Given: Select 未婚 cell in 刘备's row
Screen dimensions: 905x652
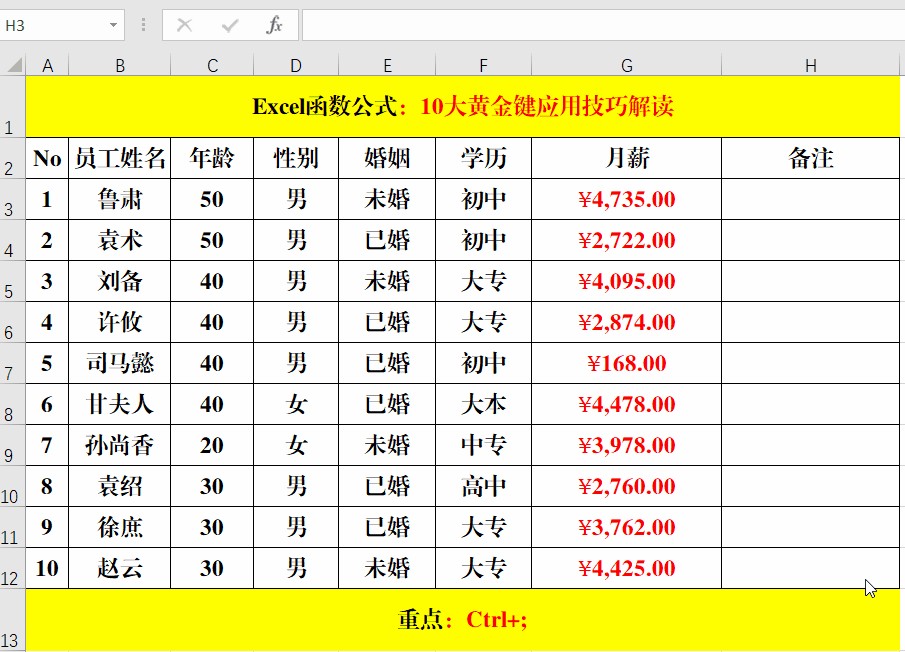Looking at the screenshot, I should pos(387,281).
